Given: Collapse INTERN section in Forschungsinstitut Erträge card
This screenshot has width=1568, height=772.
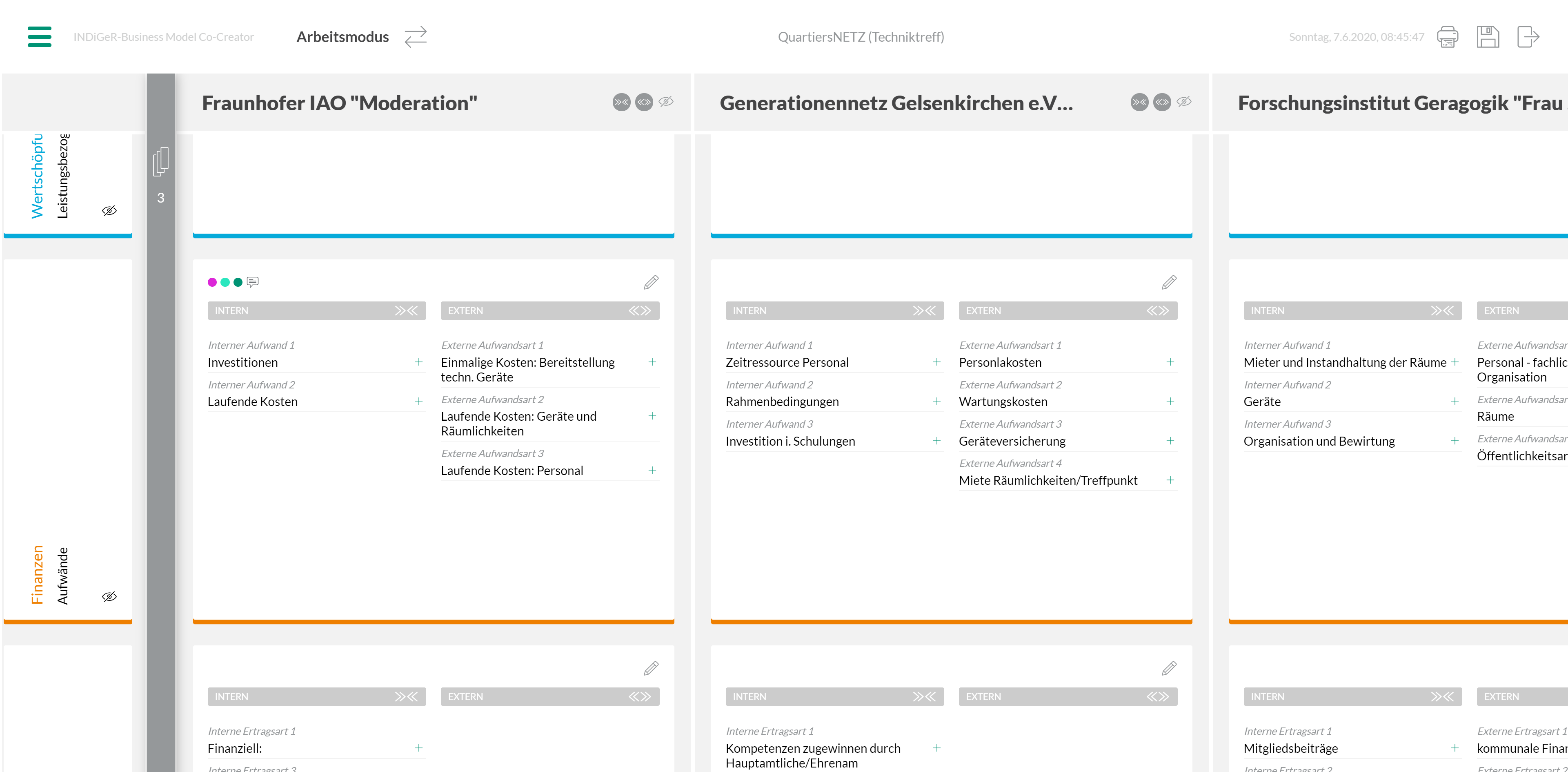Looking at the screenshot, I should [1442, 696].
